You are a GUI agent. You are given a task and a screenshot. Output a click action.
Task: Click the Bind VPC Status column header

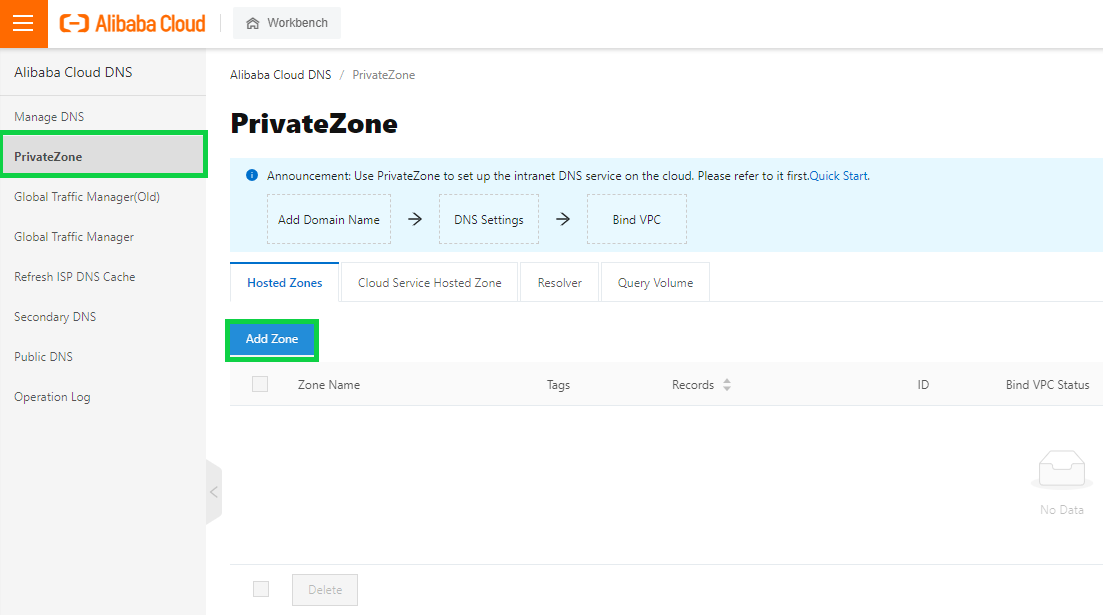pos(1047,385)
